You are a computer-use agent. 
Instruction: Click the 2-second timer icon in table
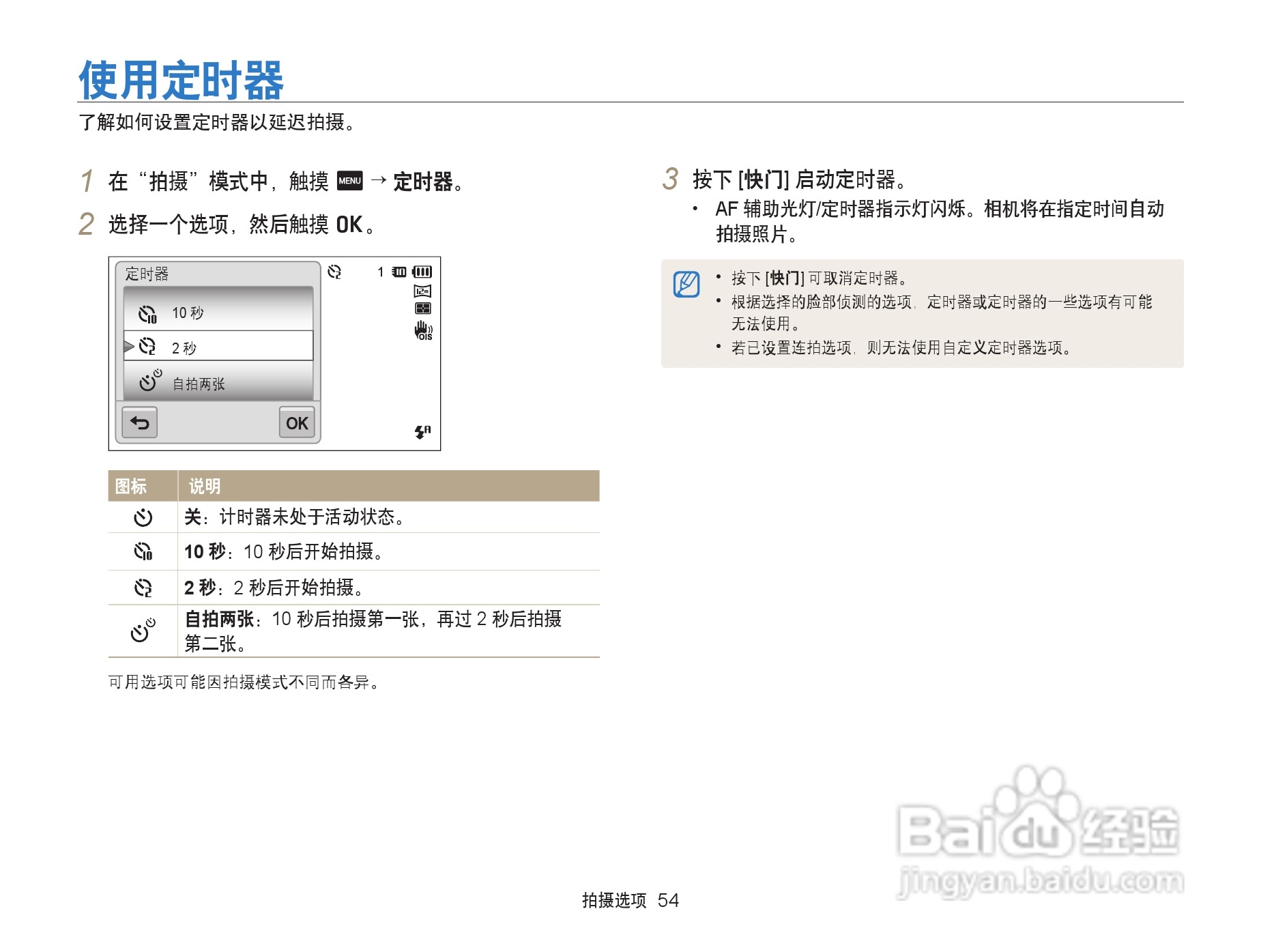pyautogui.click(x=143, y=588)
